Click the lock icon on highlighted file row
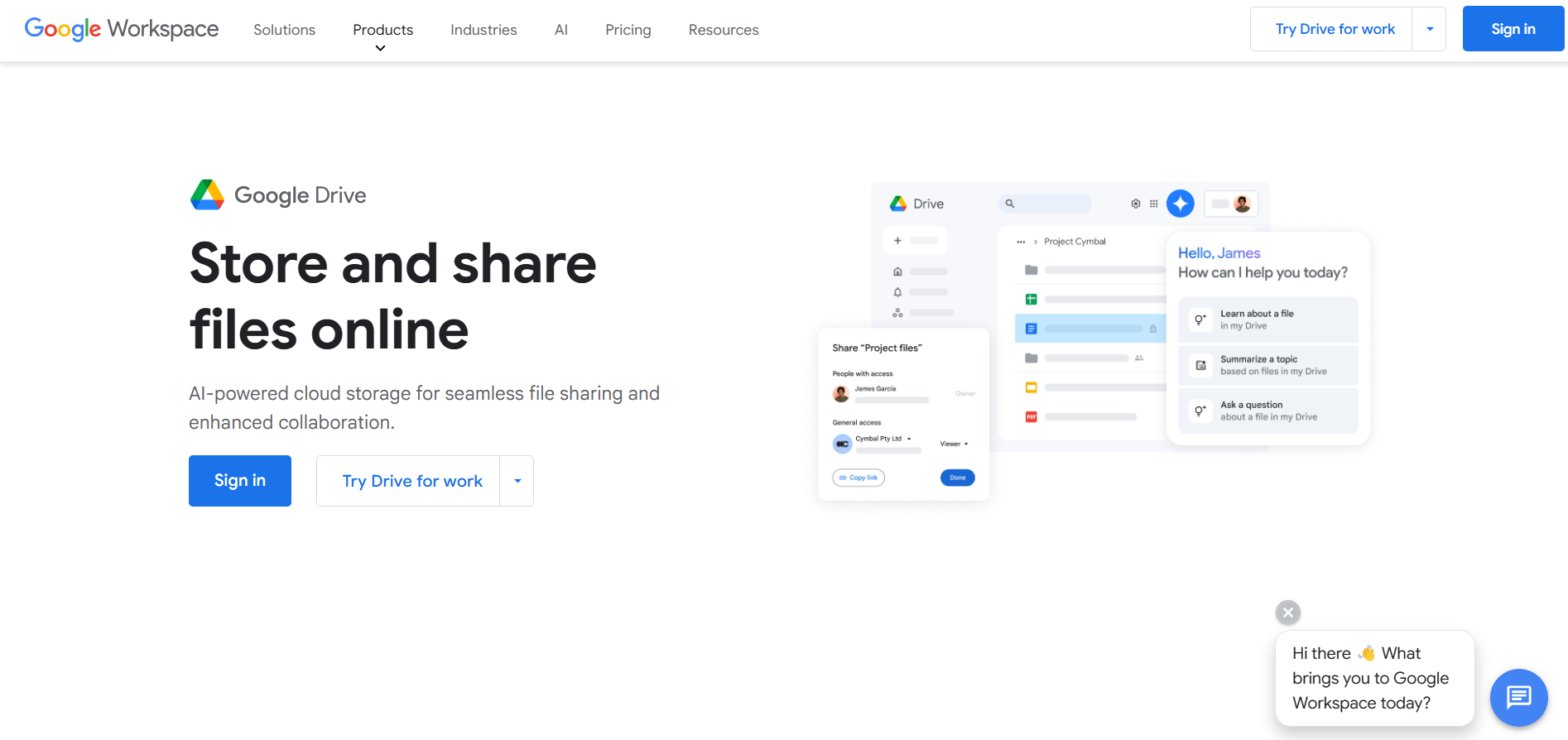This screenshot has width=1568, height=740. [1153, 329]
